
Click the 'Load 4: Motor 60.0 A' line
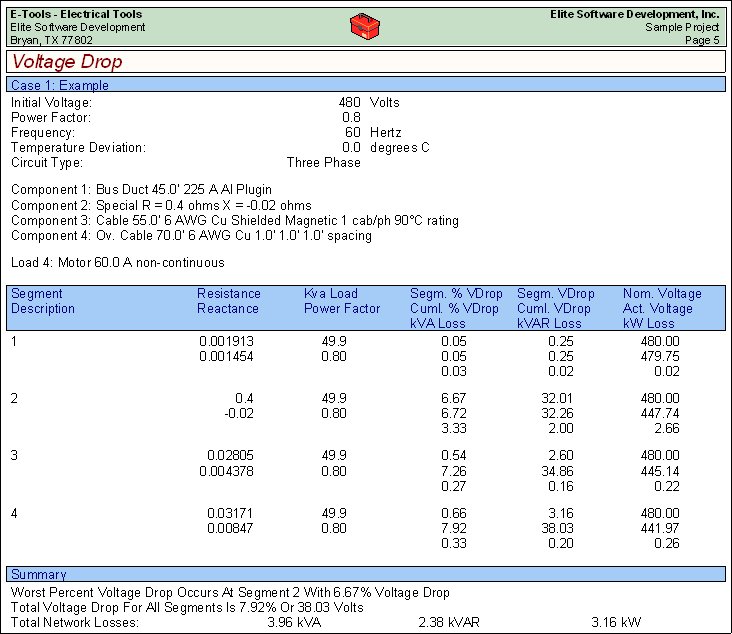coord(118,262)
